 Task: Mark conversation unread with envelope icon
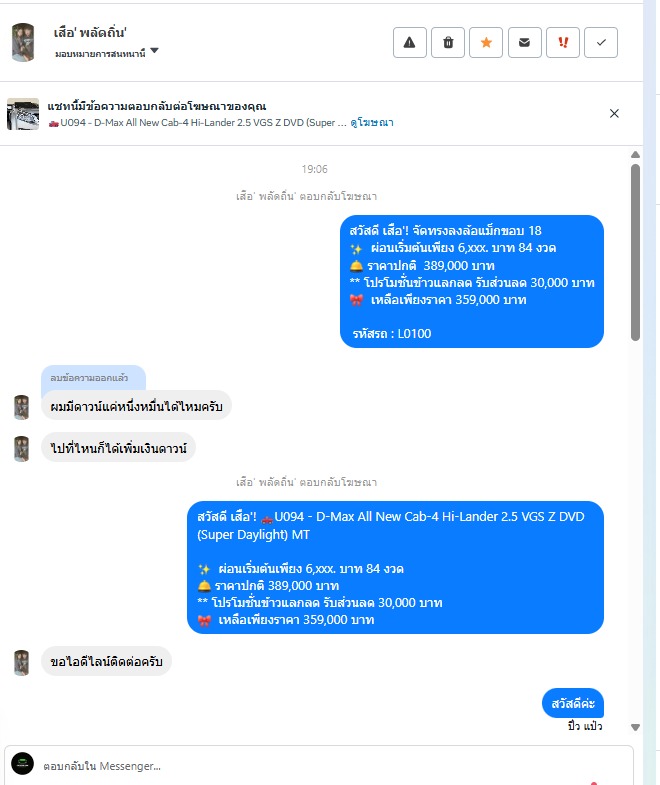pos(524,43)
